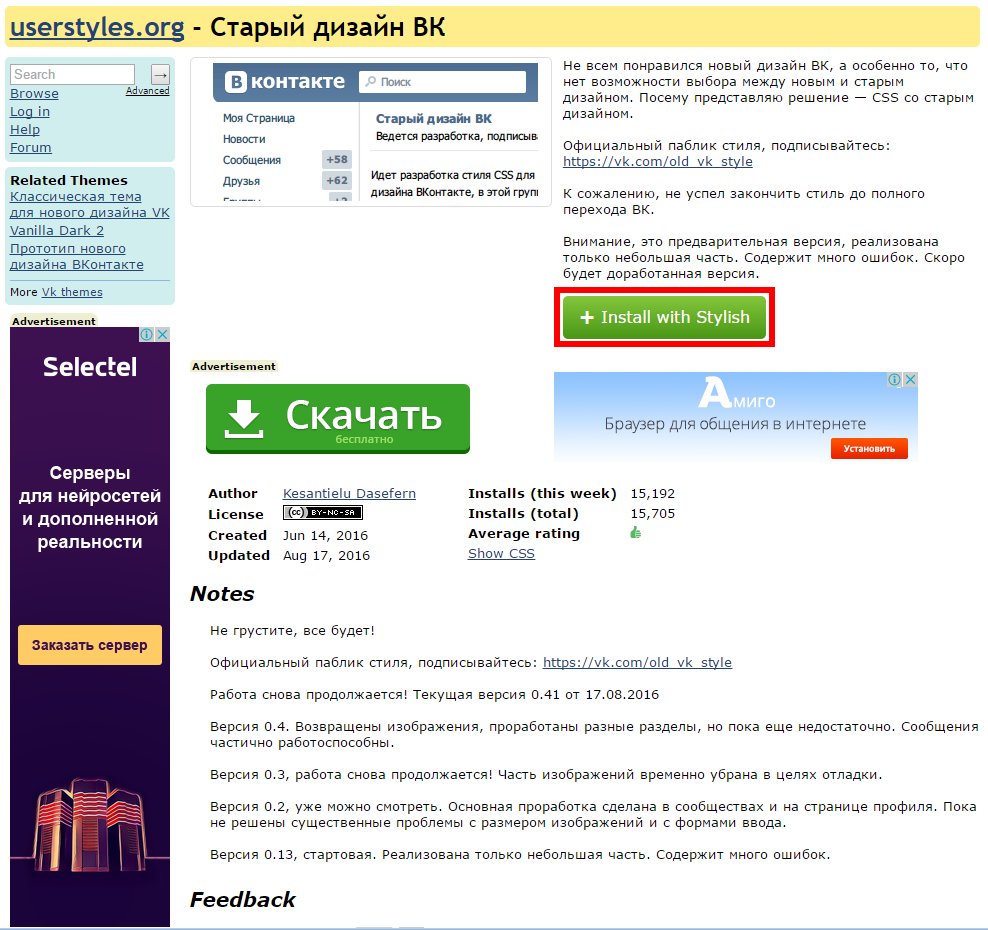
Task: Click the green Скачать download ad button
Action: [338, 418]
